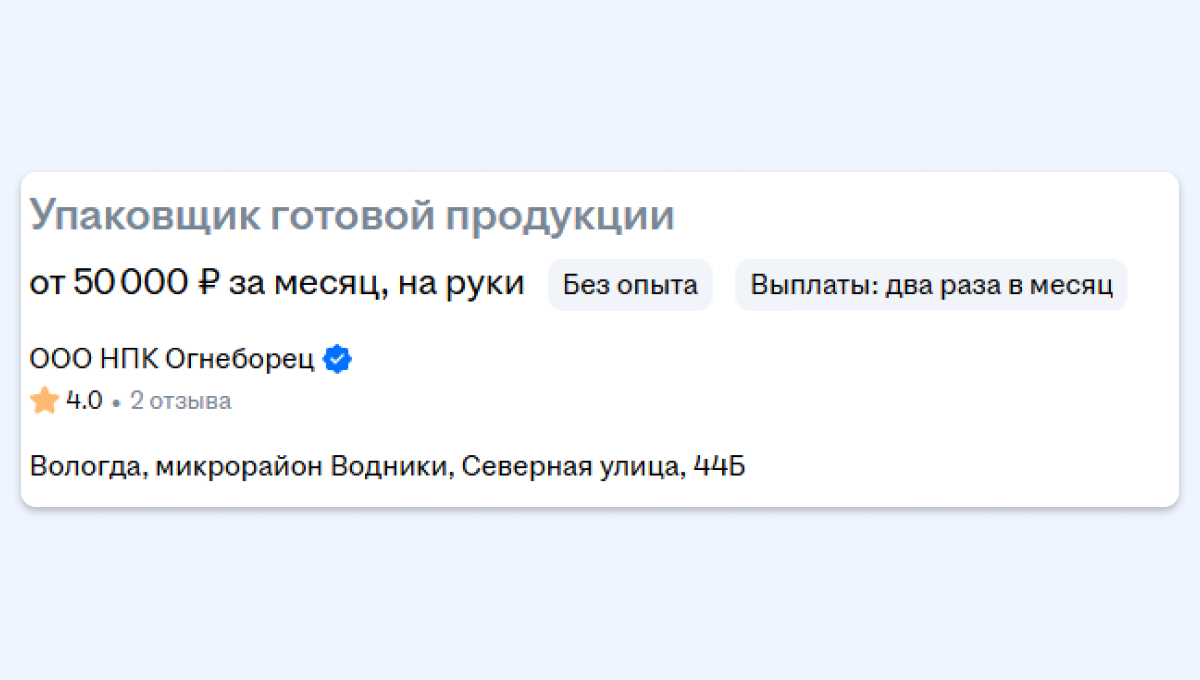Click the ruble currency sign in salary

(x=209, y=285)
